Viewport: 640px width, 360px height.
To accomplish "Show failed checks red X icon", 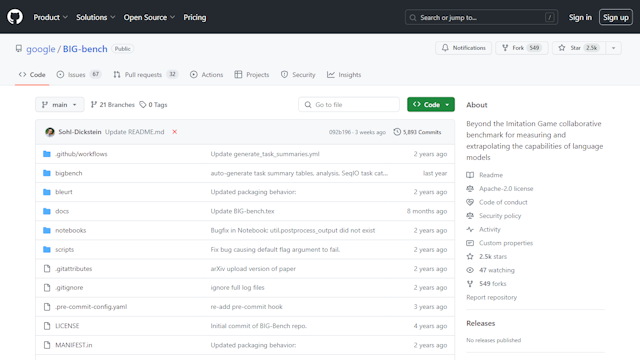I will (x=175, y=132).
